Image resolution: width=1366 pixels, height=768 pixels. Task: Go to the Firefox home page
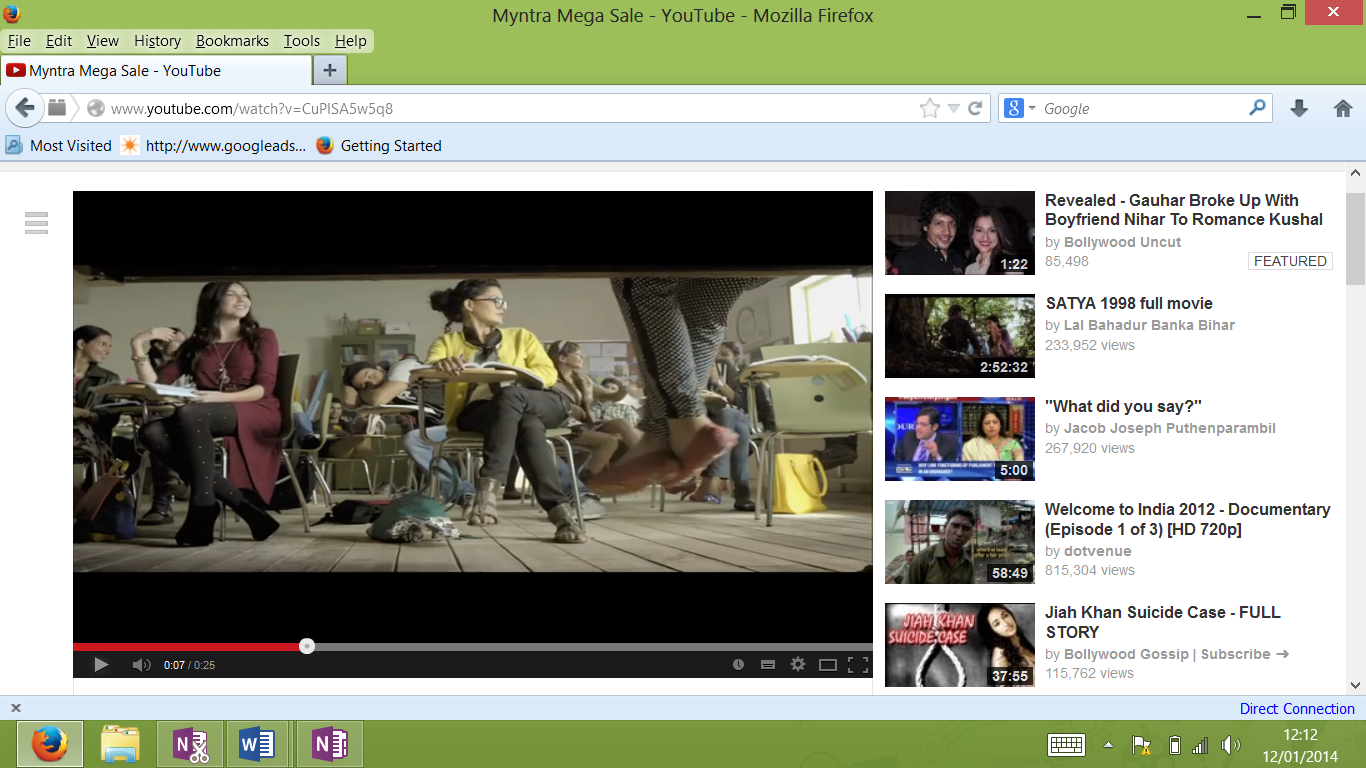pyautogui.click(x=1343, y=109)
